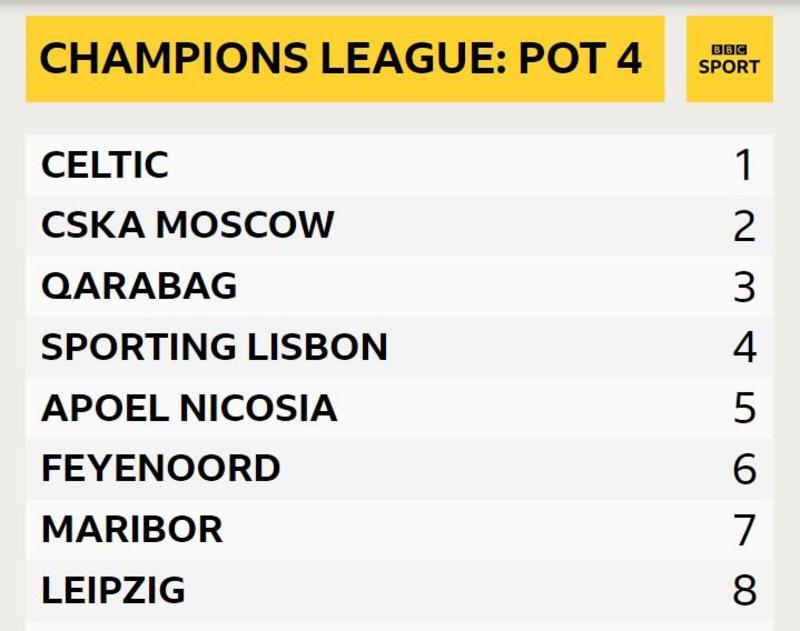Click number 2 beside CSKA Moscow
Viewport: 800px width, 631px height.
743,226
